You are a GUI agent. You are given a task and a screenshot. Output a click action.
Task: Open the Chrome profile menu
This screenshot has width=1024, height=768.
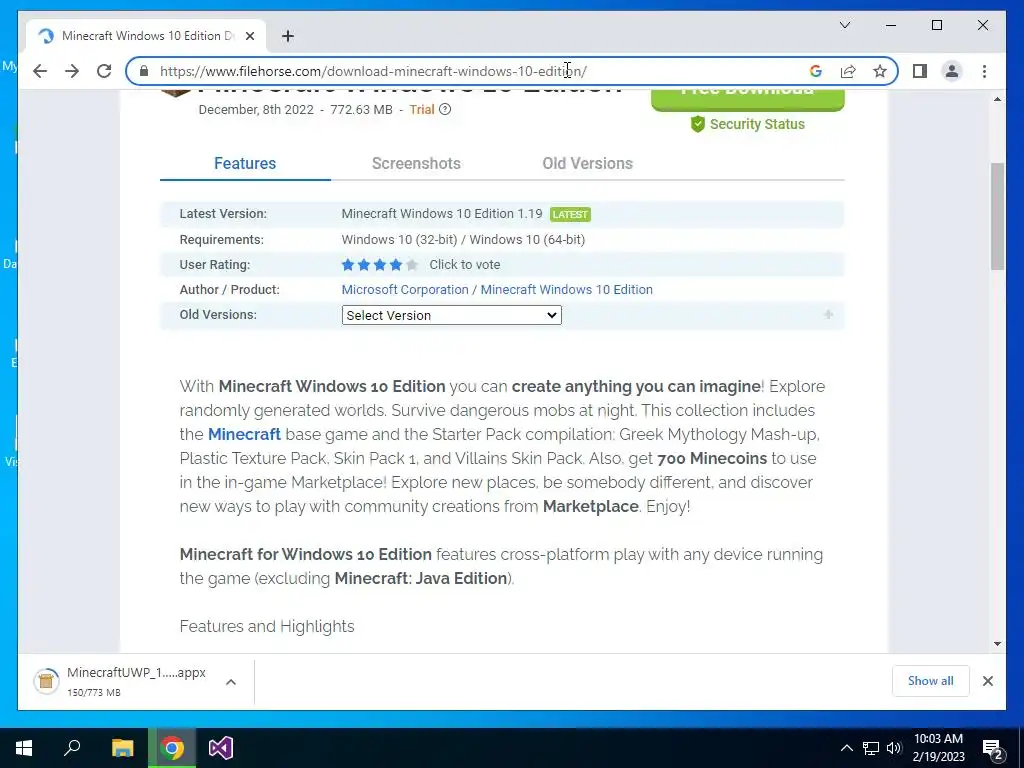click(952, 71)
